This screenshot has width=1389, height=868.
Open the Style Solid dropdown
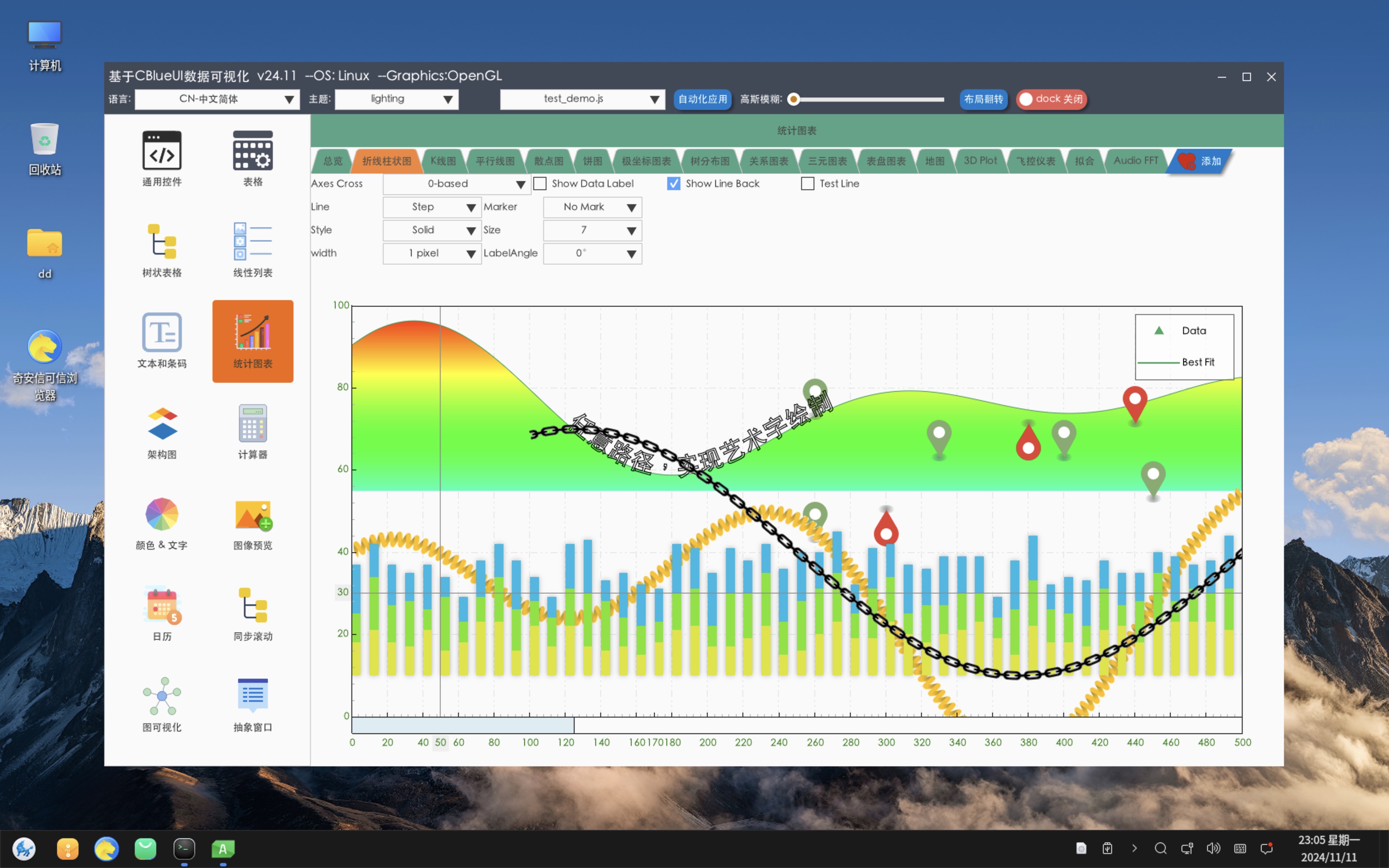pyautogui.click(x=432, y=230)
